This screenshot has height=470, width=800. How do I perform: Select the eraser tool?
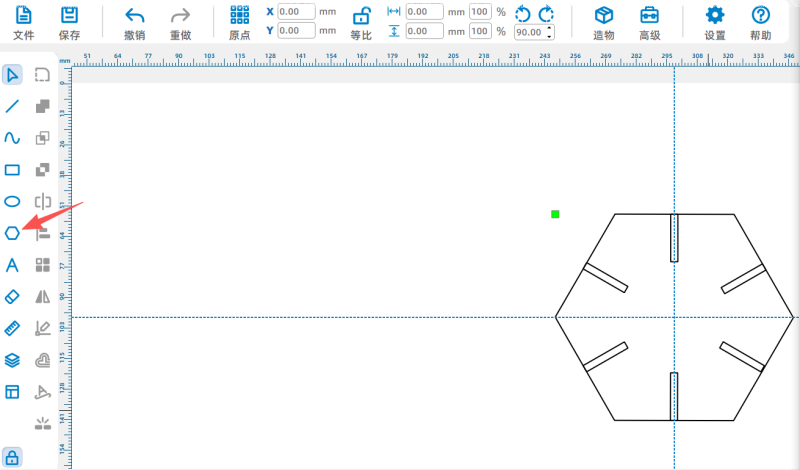click(x=12, y=297)
